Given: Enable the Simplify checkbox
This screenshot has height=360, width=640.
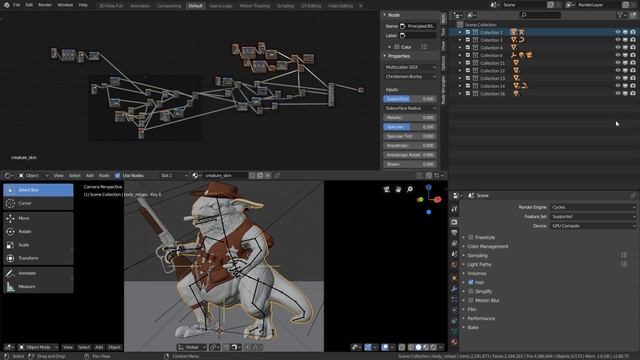Looking at the screenshot, I should point(471,291).
